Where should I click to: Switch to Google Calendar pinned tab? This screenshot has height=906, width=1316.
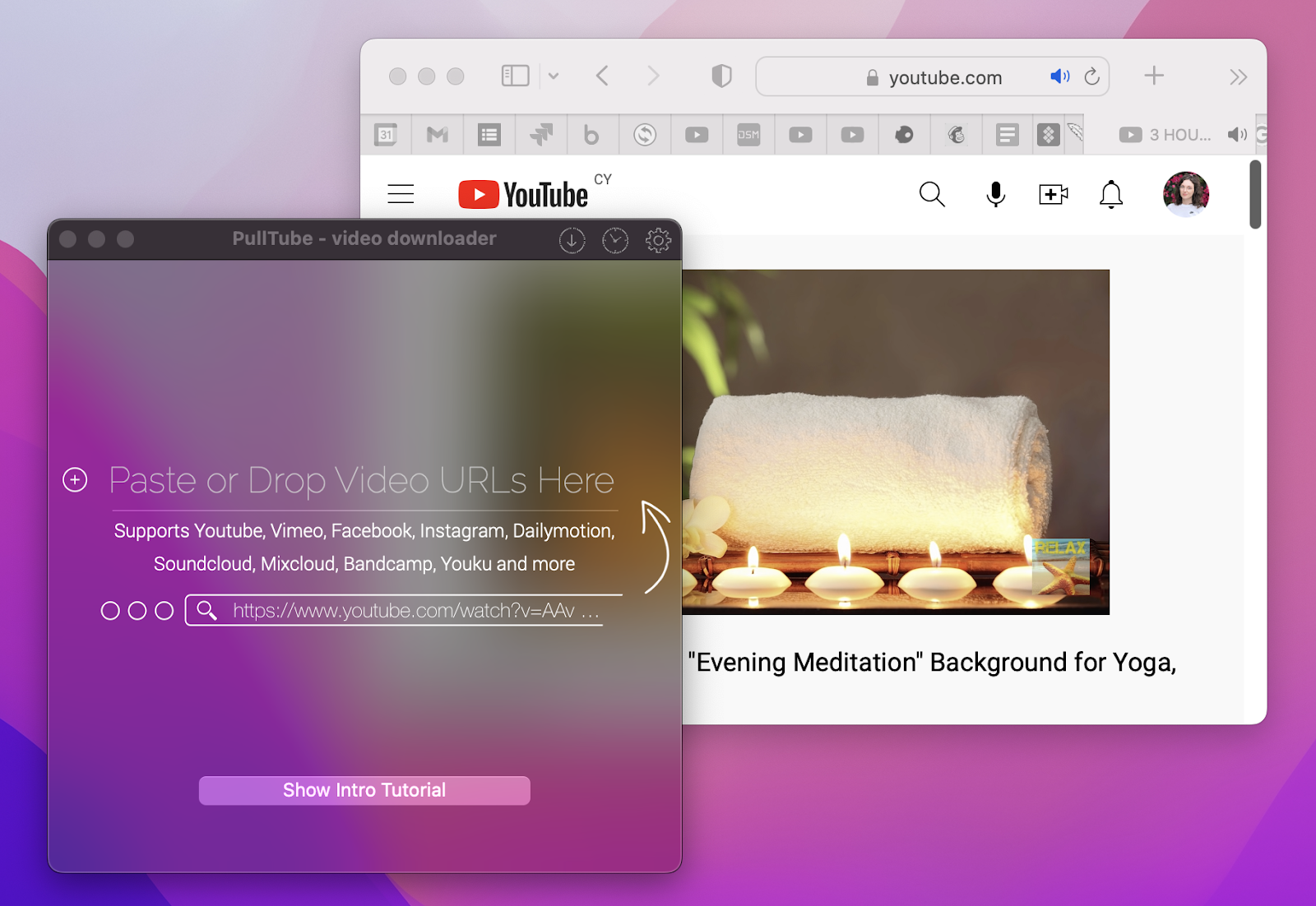click(386, 135)
